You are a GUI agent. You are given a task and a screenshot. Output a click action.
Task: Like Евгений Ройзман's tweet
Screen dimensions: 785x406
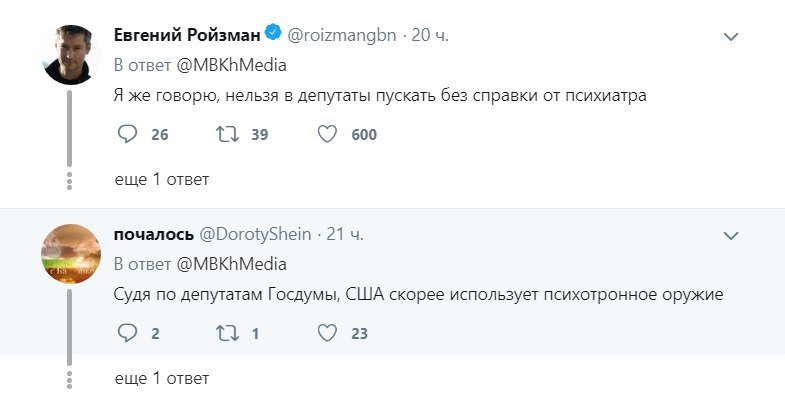point(327,134)
